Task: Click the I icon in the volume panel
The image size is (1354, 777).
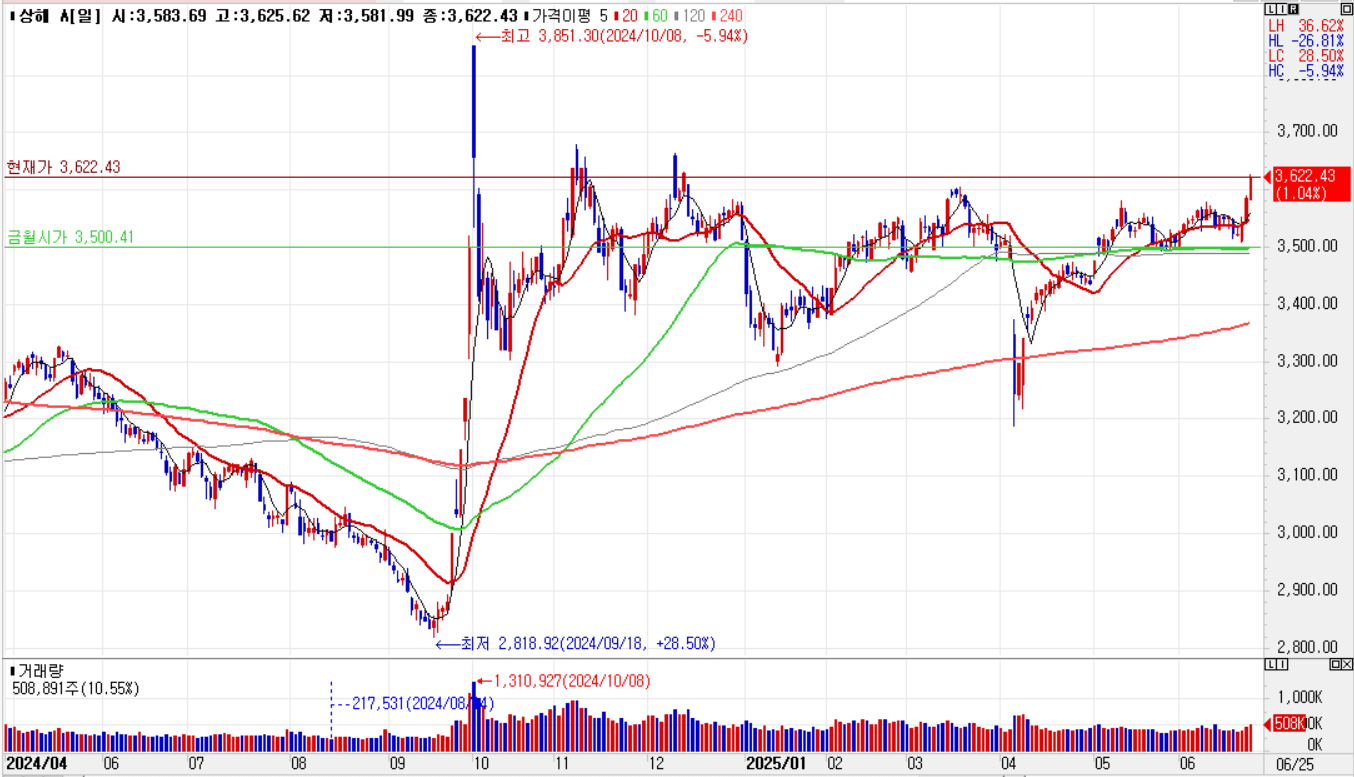Action: (x=1280, y=665)
